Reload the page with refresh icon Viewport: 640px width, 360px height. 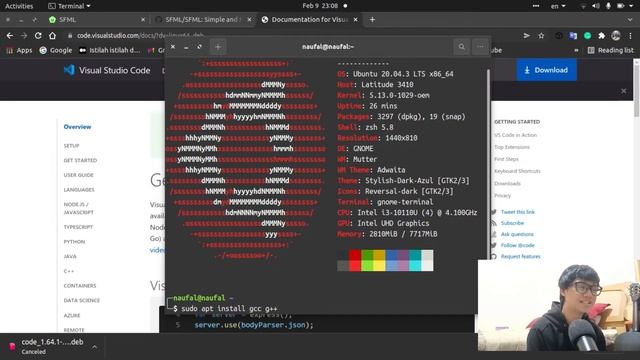pyautogui.click(x=38, y=36)
